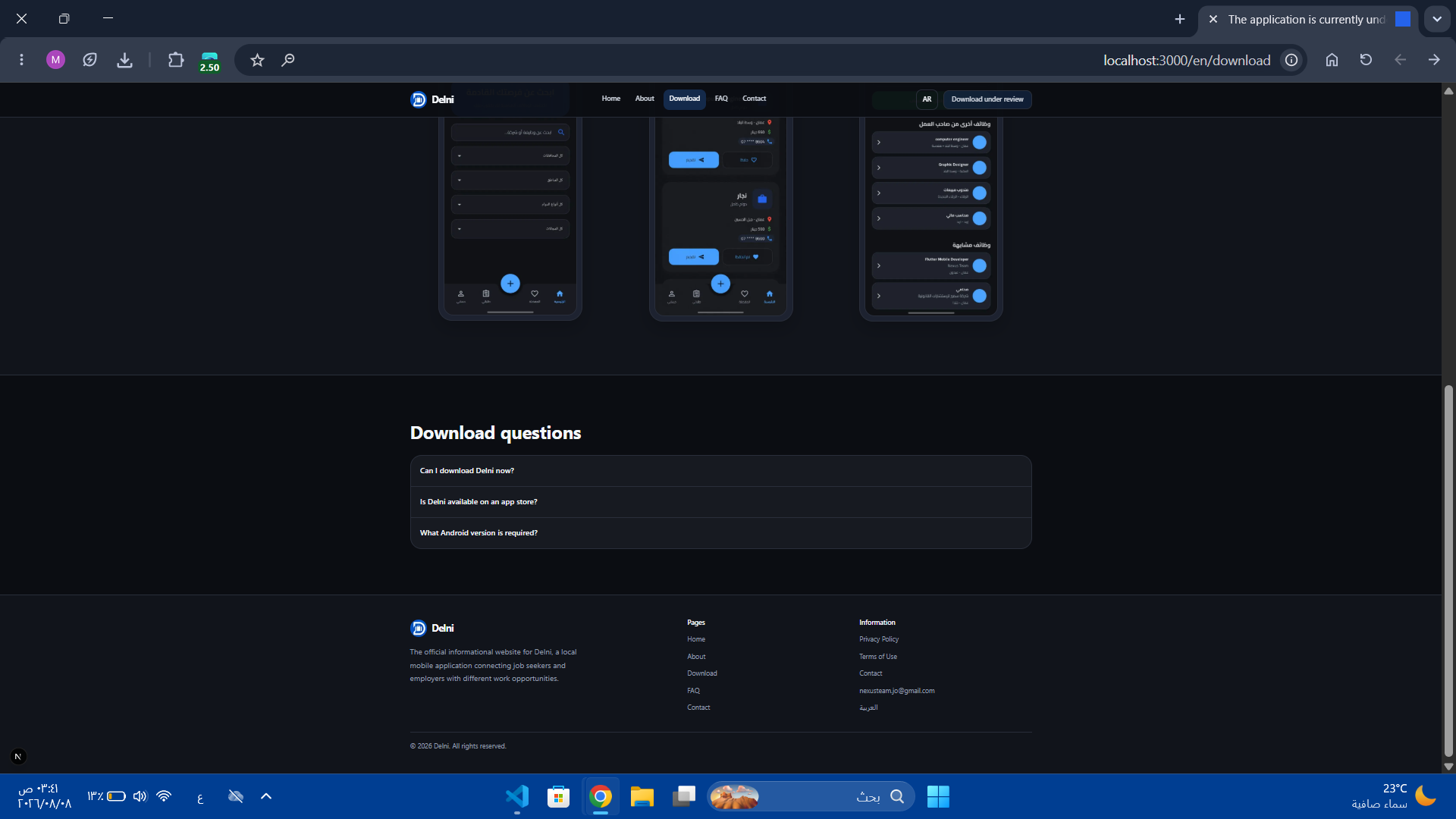Open footer Download link
This screenshot has width=1456, height=819.
tap(702, 673)
